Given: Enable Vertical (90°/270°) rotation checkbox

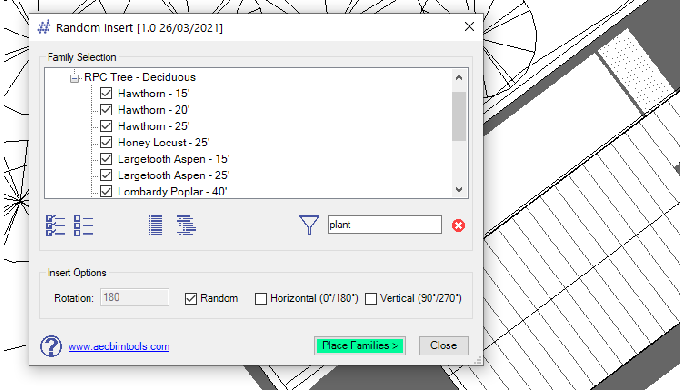Looking at the screenshot, I should click(371, 298).
